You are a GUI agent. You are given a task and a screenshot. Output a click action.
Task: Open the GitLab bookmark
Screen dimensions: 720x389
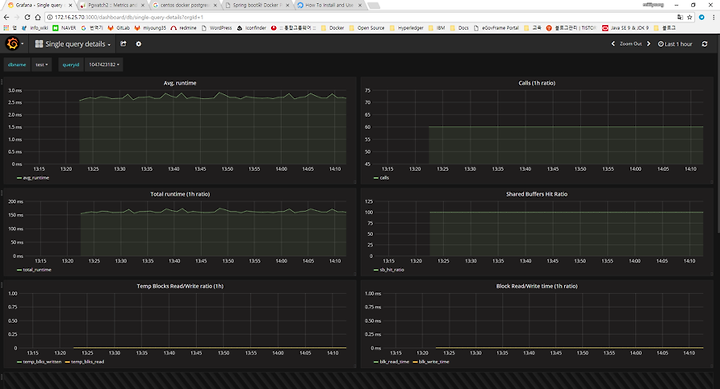click(x=118, y=28)
